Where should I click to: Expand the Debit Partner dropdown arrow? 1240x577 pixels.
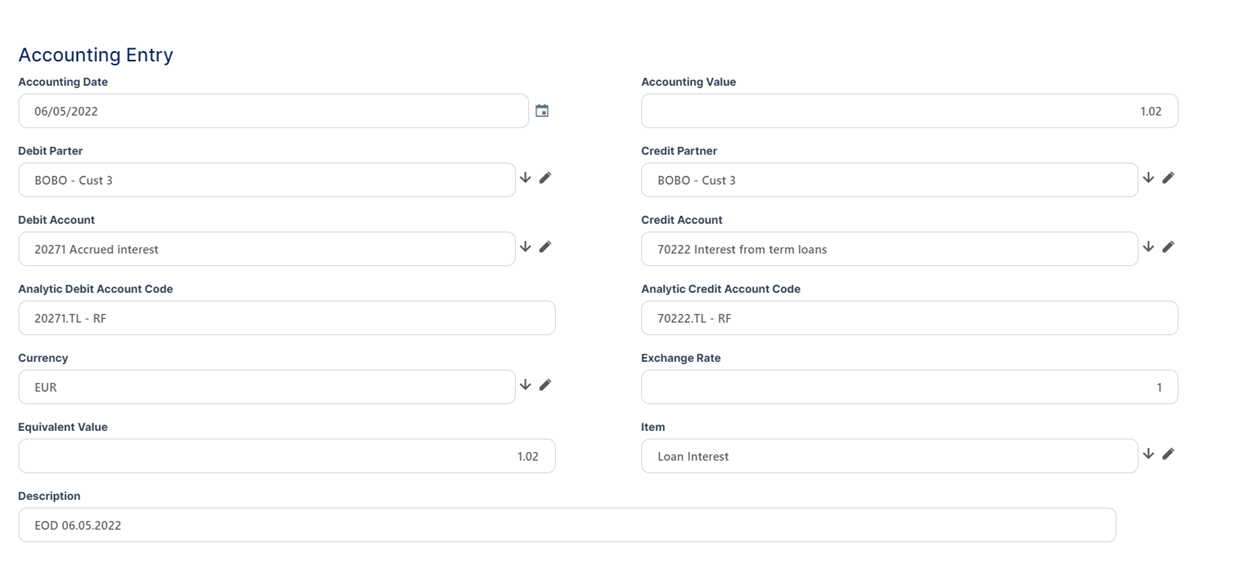(525, 178)
